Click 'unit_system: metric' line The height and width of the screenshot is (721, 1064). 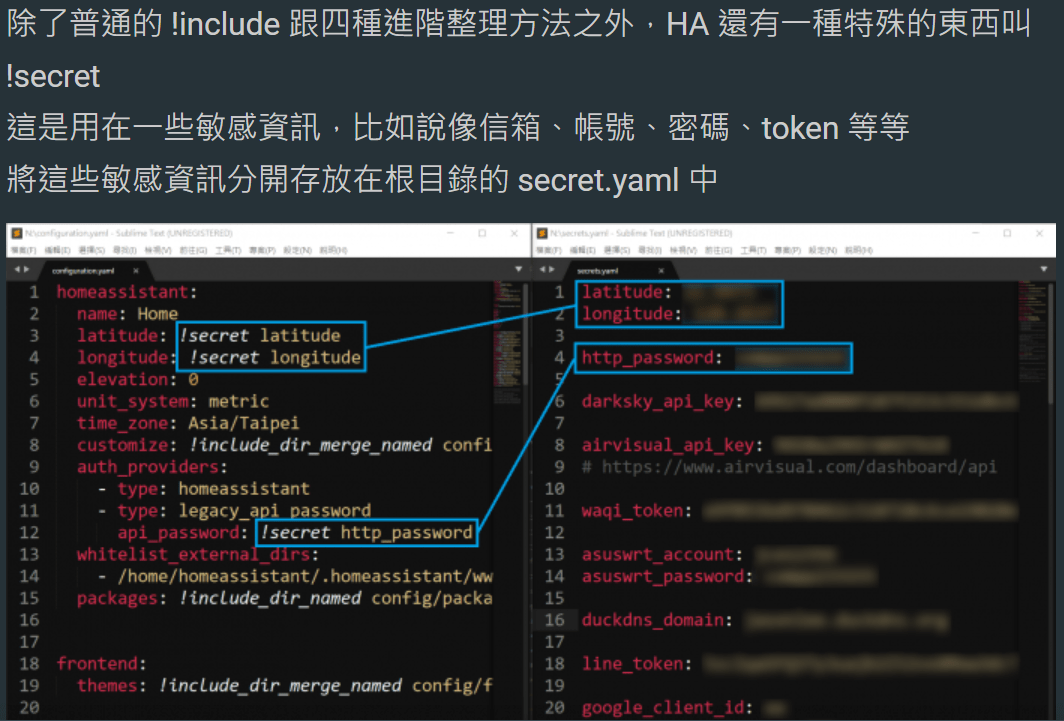click(173, 402)
